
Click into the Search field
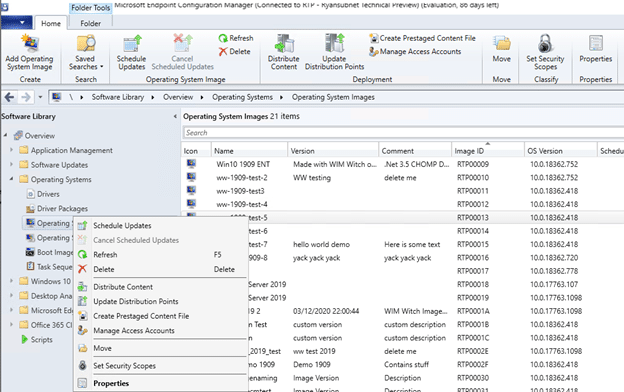(403, 133)
